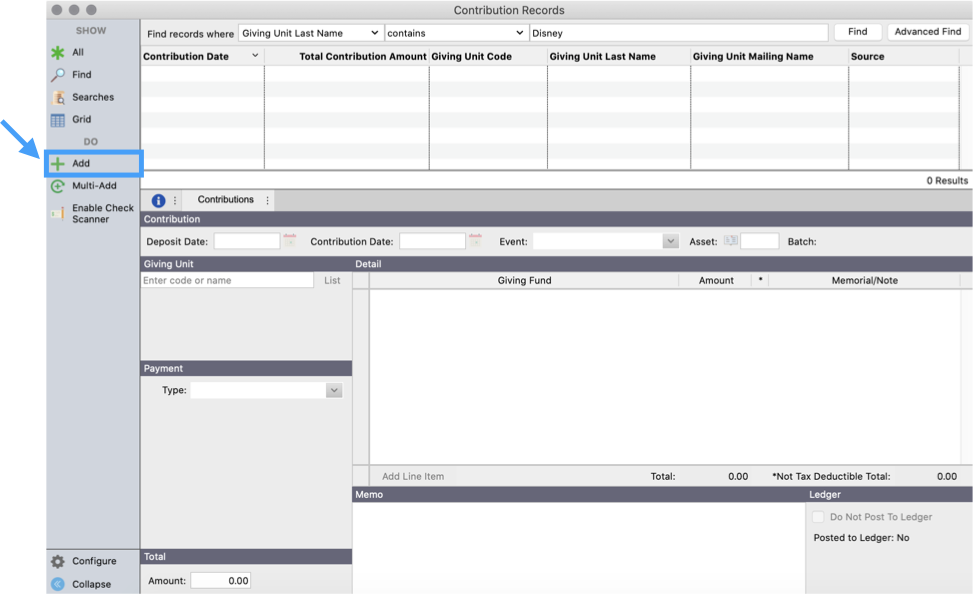The height and width of the screenshot is (594, 973).
Task: Open Advanced Find
Action: tap(926, 32)
